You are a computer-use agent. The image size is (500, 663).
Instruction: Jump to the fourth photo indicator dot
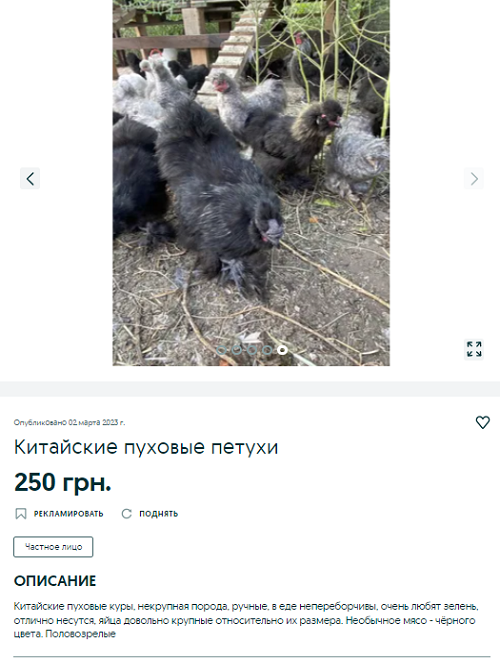pyautogui.click(x=267, y=350)
